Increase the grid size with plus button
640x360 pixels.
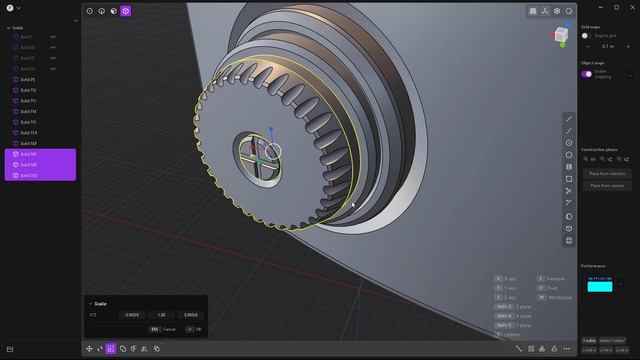click(x=628, y=47)
